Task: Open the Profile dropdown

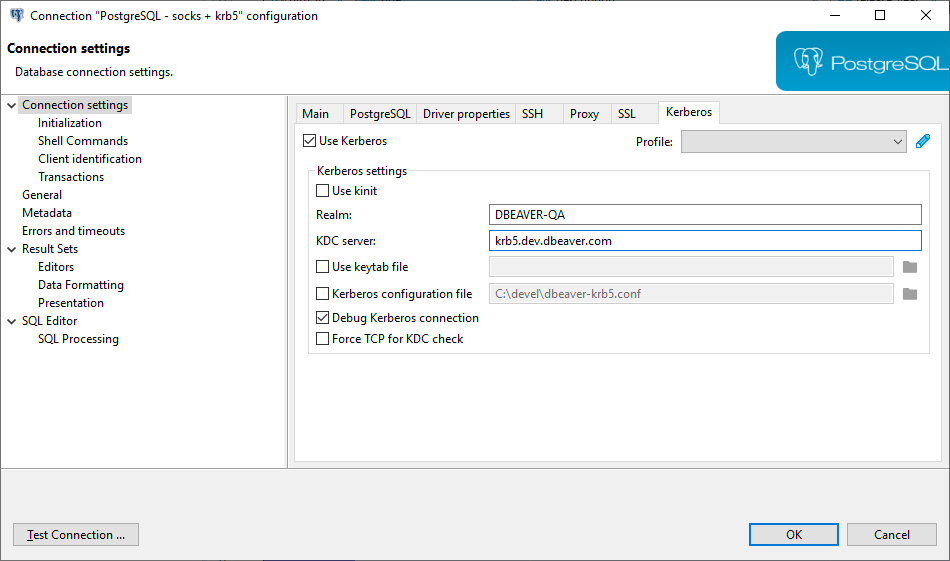Action: [x=794, y=142]
